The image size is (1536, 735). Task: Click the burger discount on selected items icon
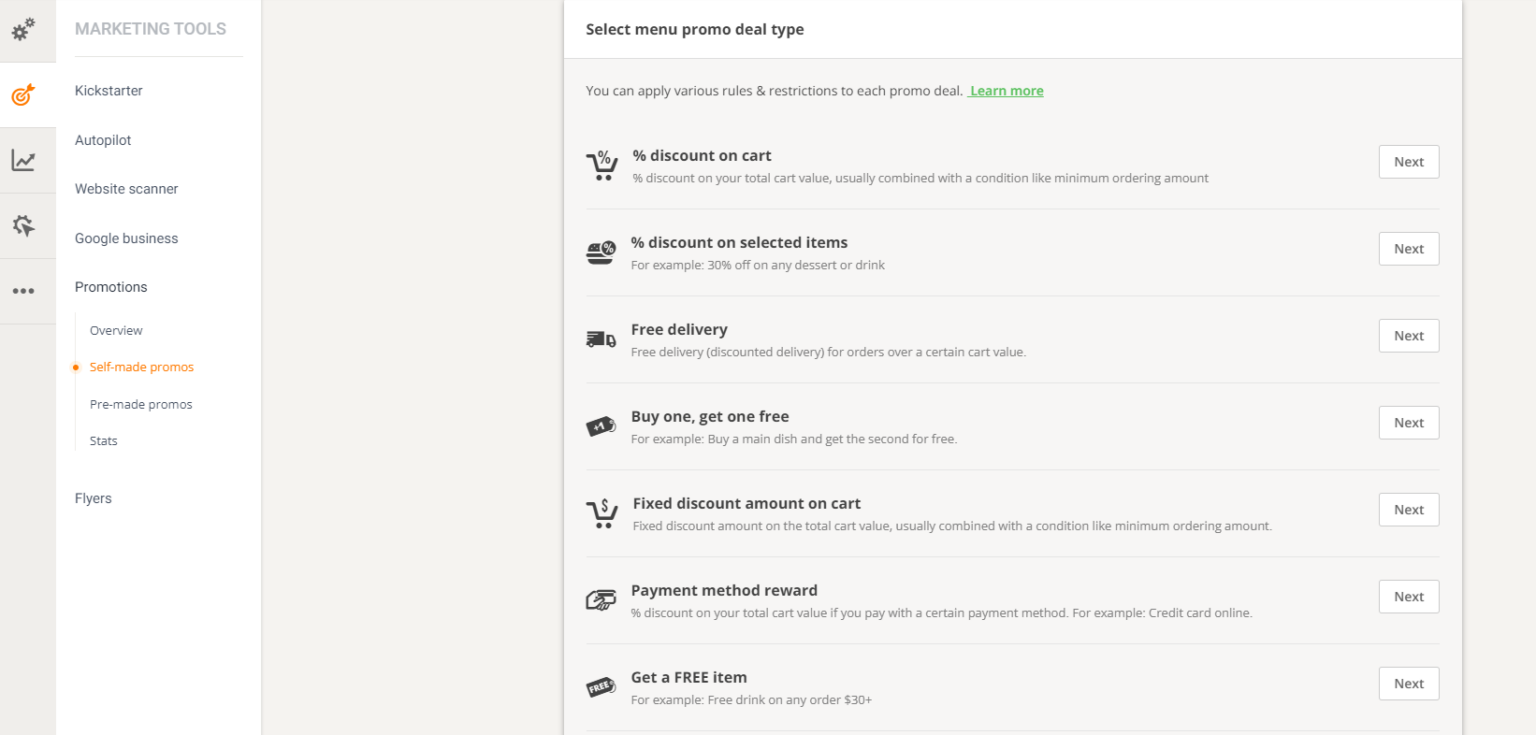pyautogui.click(x=601, y=253)
